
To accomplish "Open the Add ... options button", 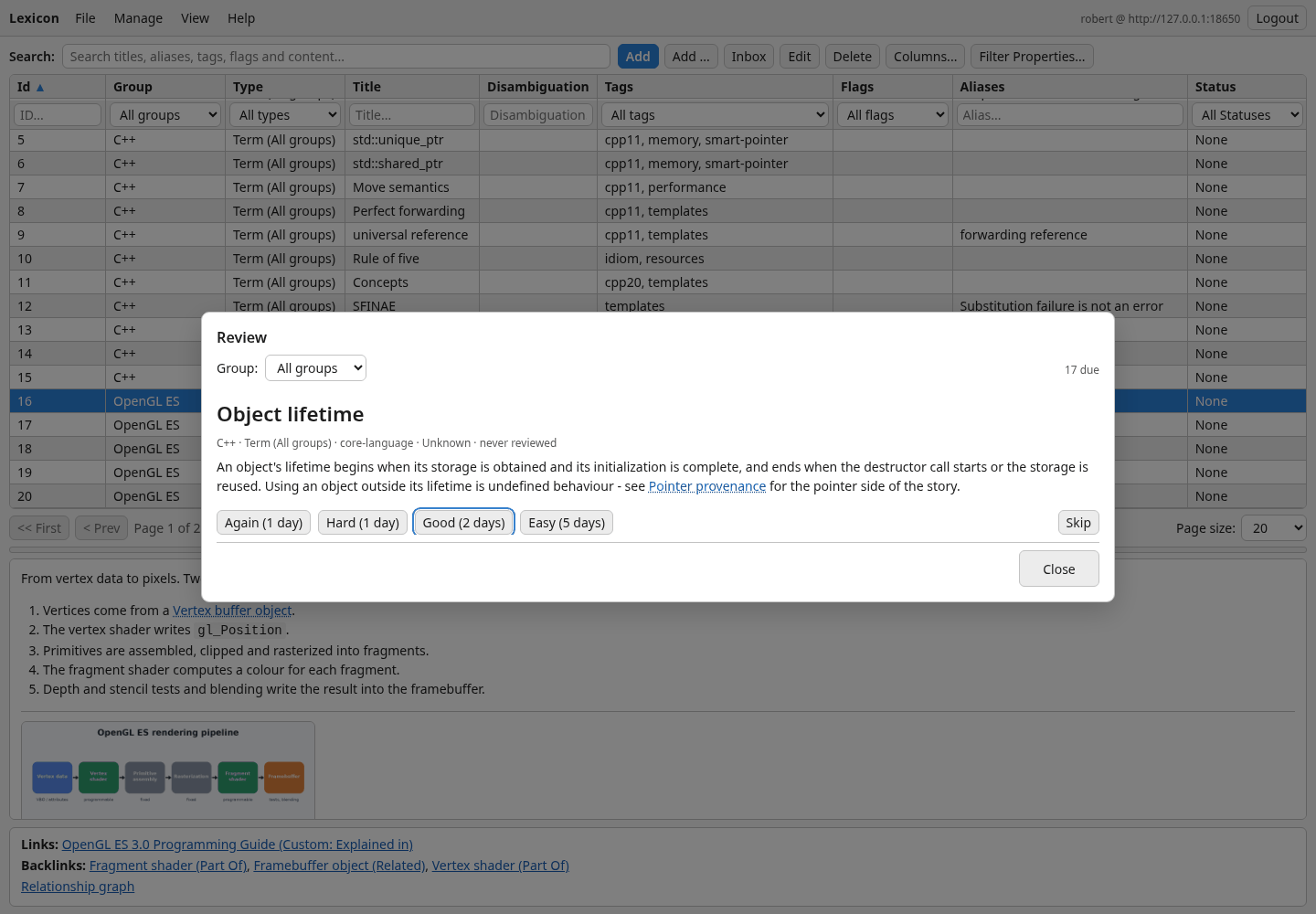I will [691, 57].
